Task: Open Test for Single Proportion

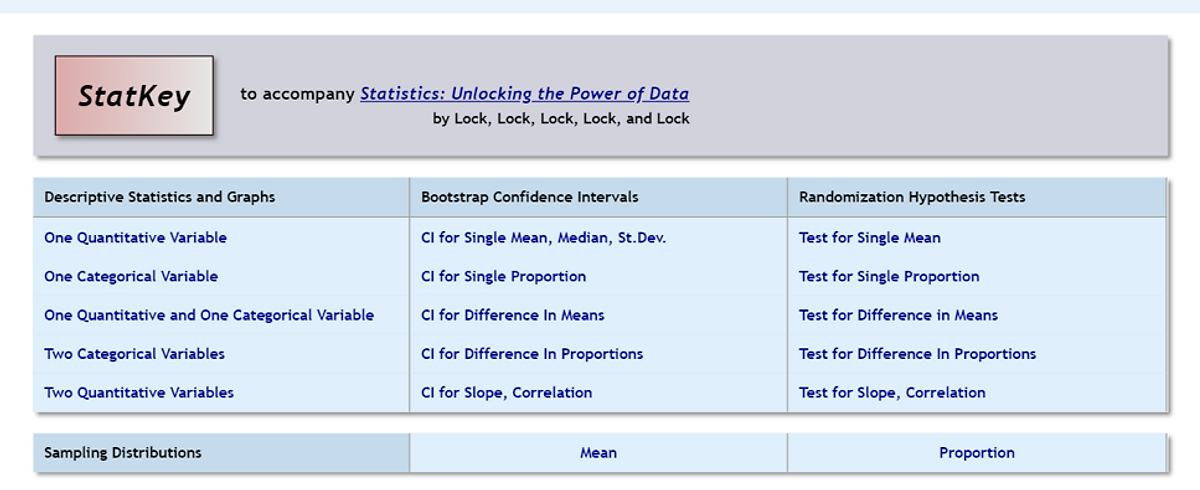Action: (x=889, y=276)
